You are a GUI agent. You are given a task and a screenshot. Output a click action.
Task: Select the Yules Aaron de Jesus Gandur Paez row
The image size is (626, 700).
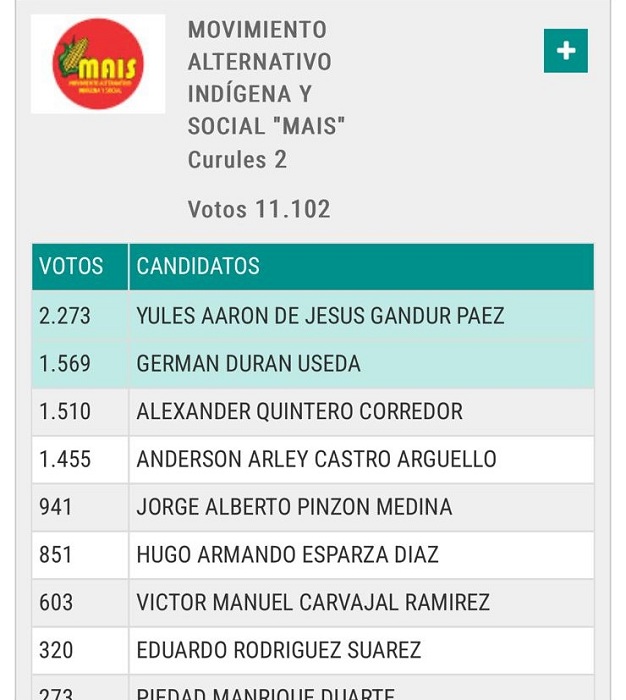313,316
